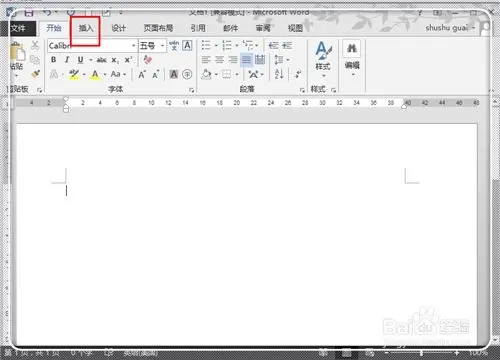This screenshot has height=360, width=500.
Task: Toggle Character Shading (shaded A)
Action: (174, 74)
